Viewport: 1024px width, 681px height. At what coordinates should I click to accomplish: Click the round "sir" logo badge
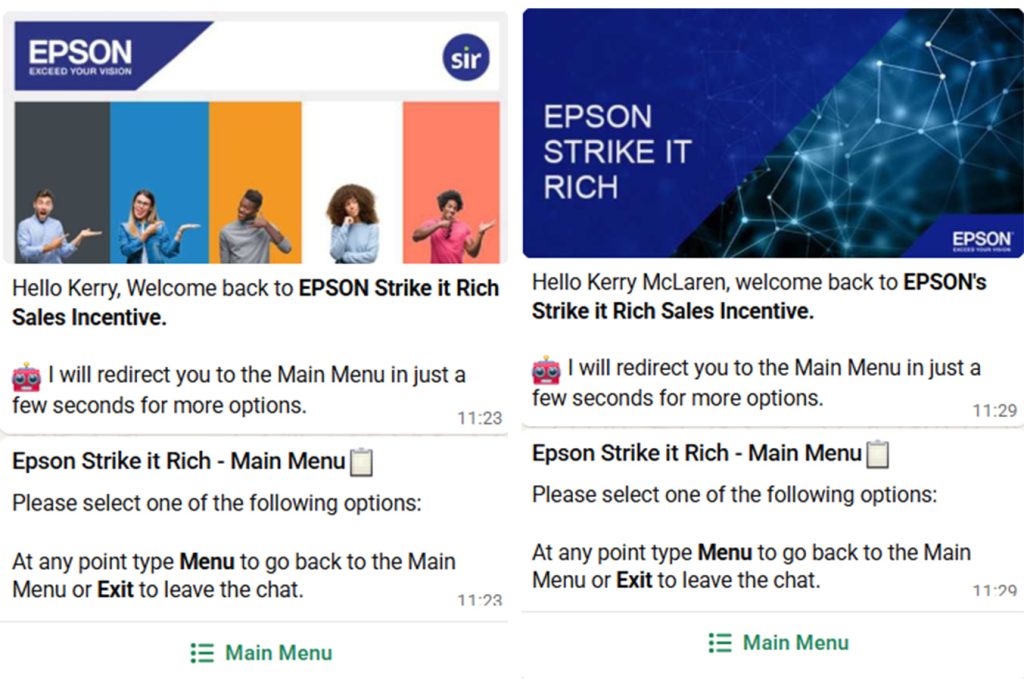[x=465, y=57]
